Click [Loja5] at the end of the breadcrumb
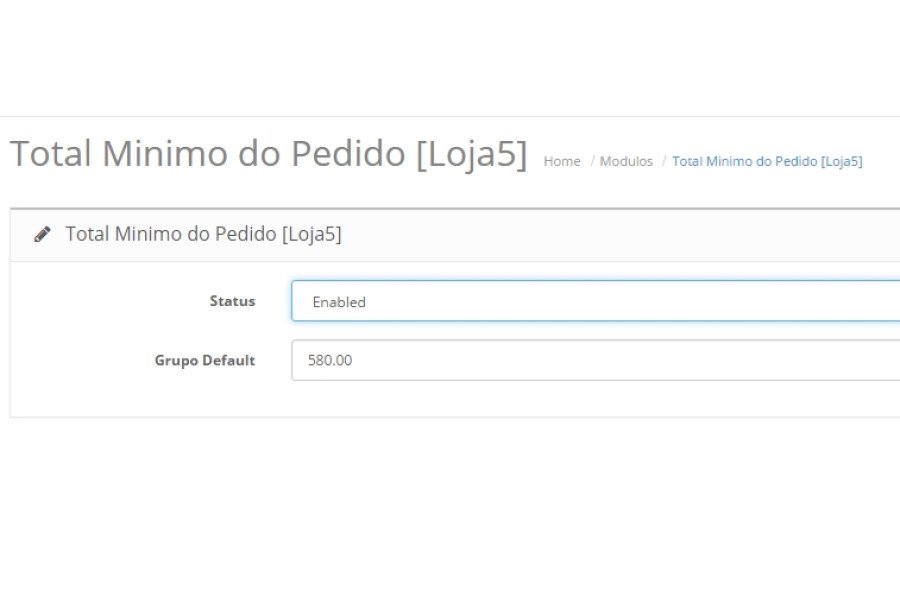The height and width of the screenshot is (600, 900). click(841, 161)
